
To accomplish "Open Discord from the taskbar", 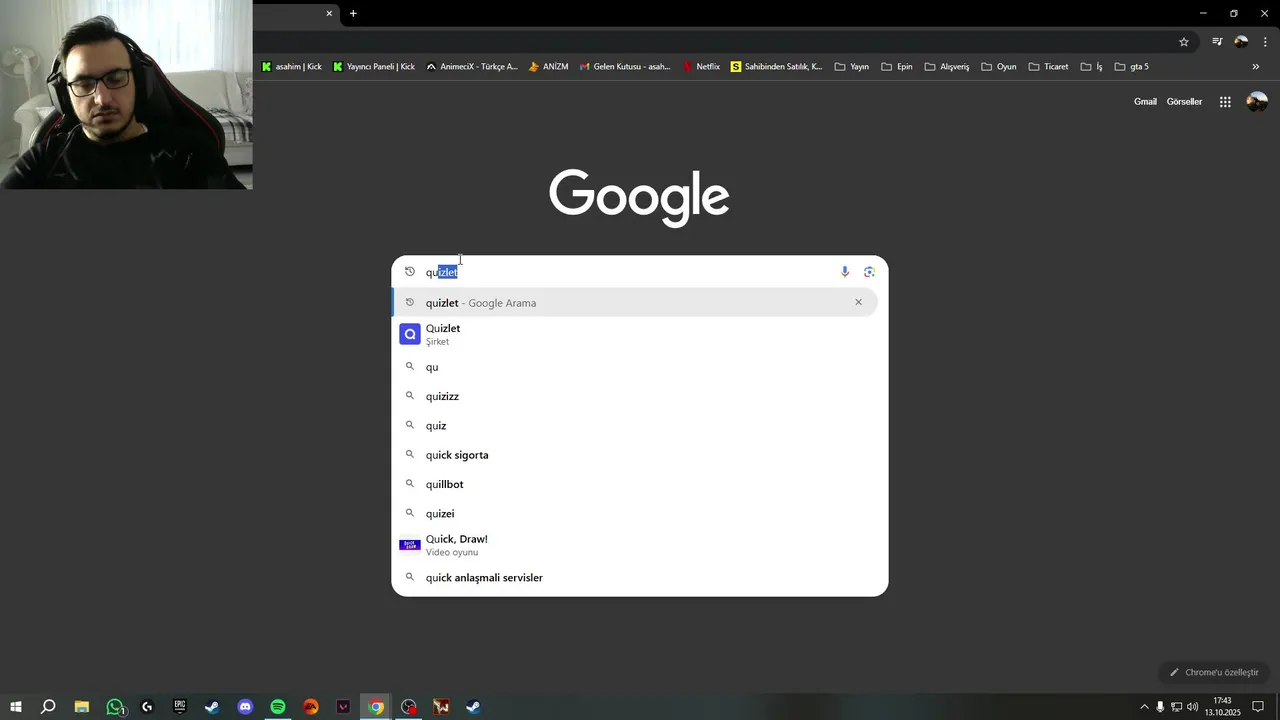I will [x=245, y=707].
